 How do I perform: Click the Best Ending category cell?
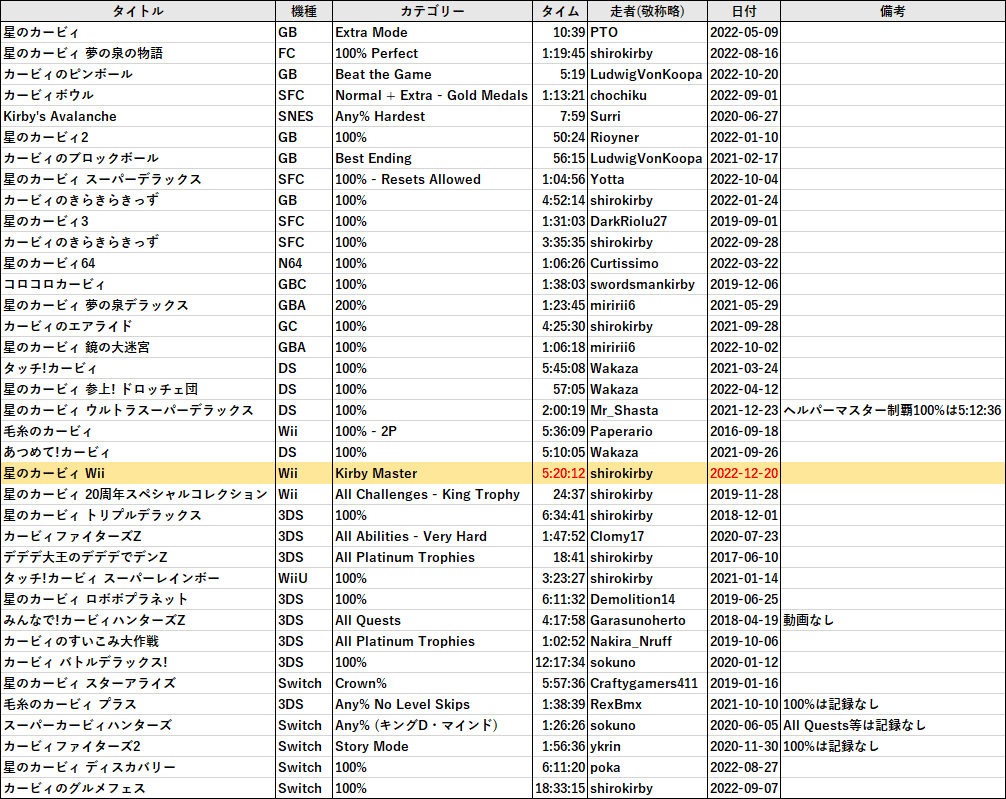[x=432, y=158]
